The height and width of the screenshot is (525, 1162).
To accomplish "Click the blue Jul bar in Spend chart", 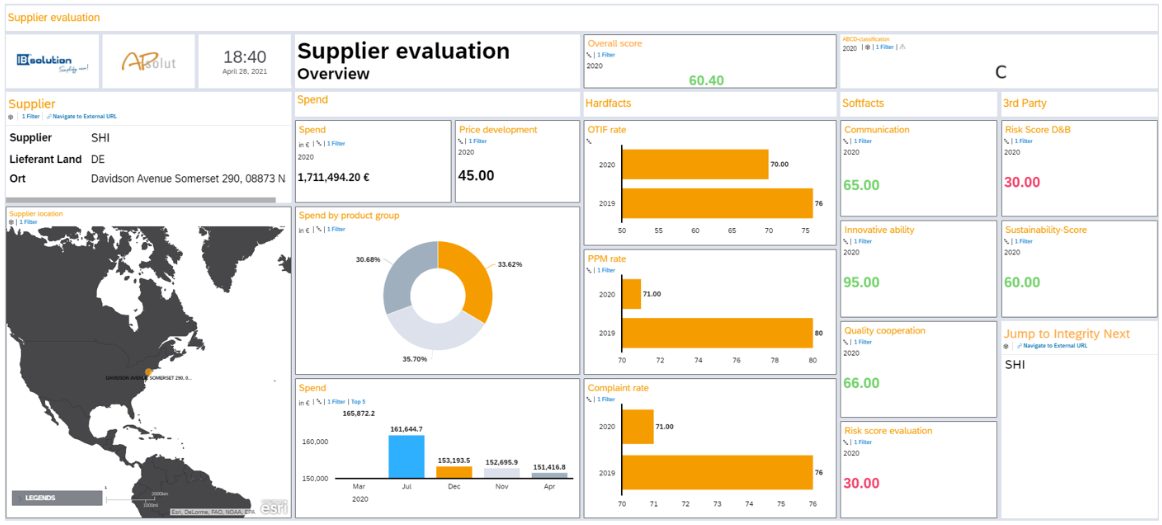I will pyautogui.click(x=406, y=455).
